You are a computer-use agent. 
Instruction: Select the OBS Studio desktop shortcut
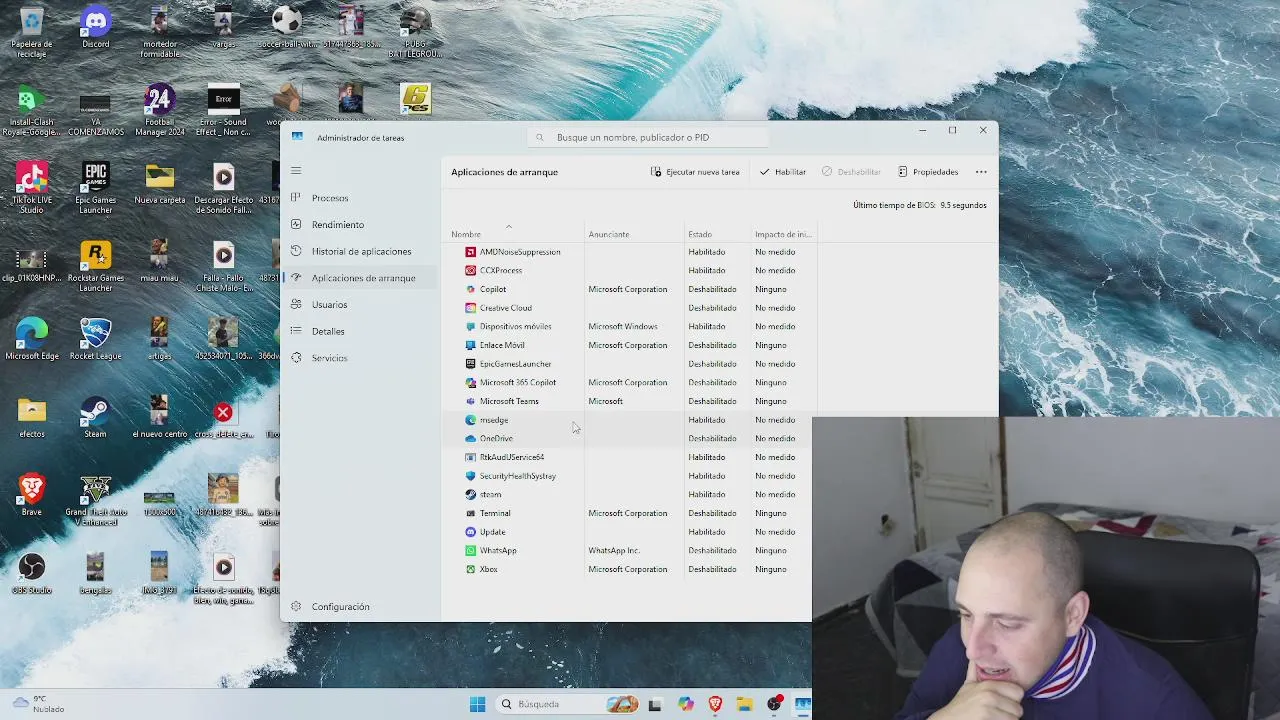coord(32,574)
